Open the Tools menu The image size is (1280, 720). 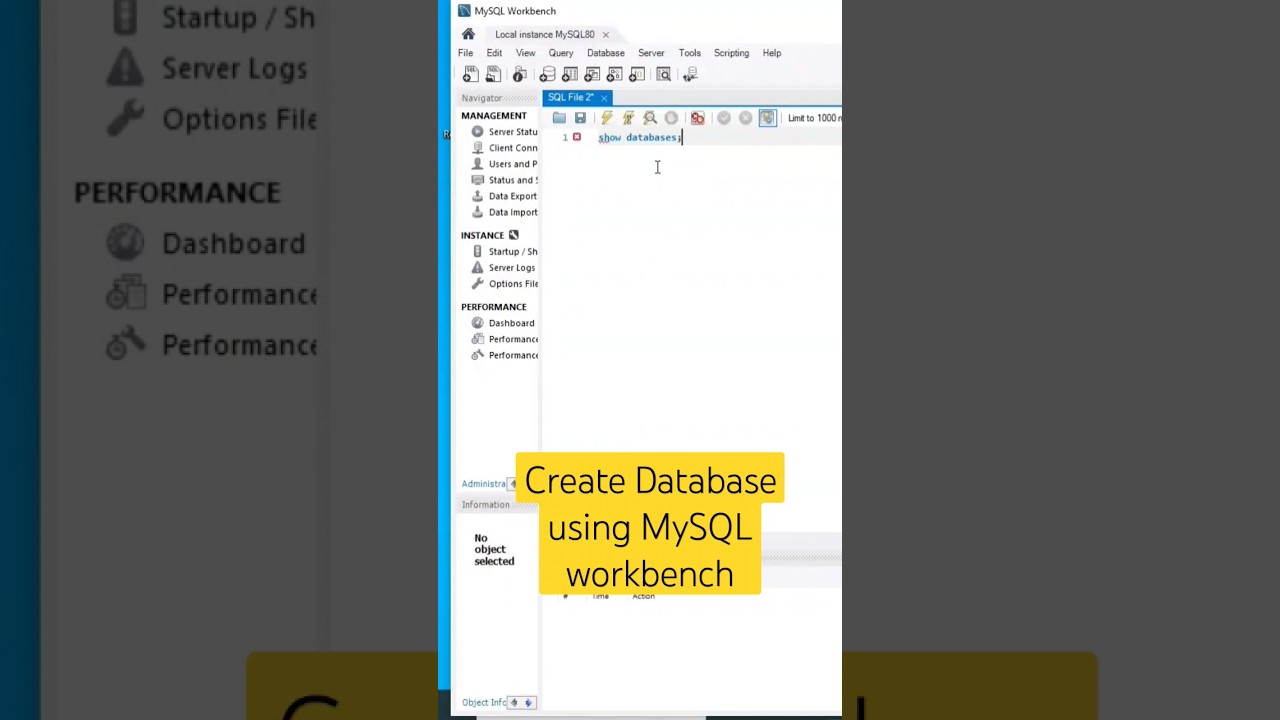pos(689,53)
